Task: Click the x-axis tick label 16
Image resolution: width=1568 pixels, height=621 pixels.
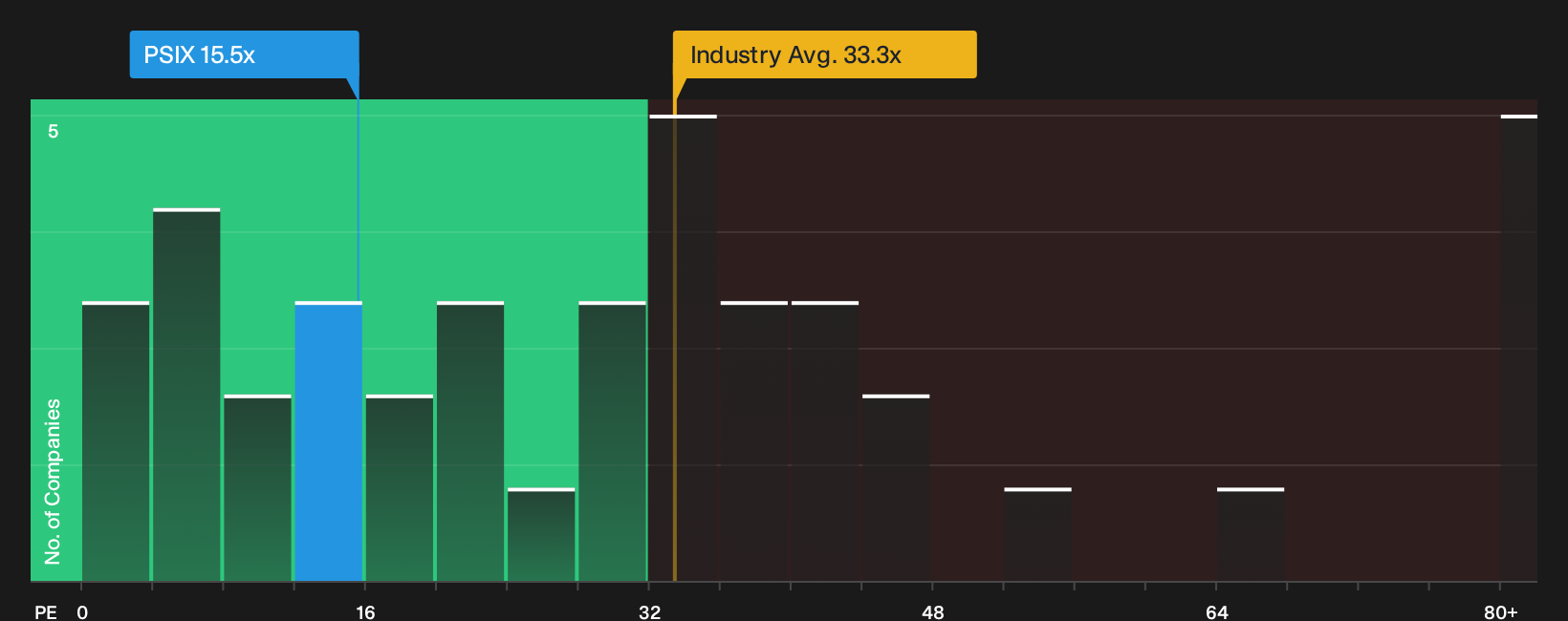Action: coord(365,612)
